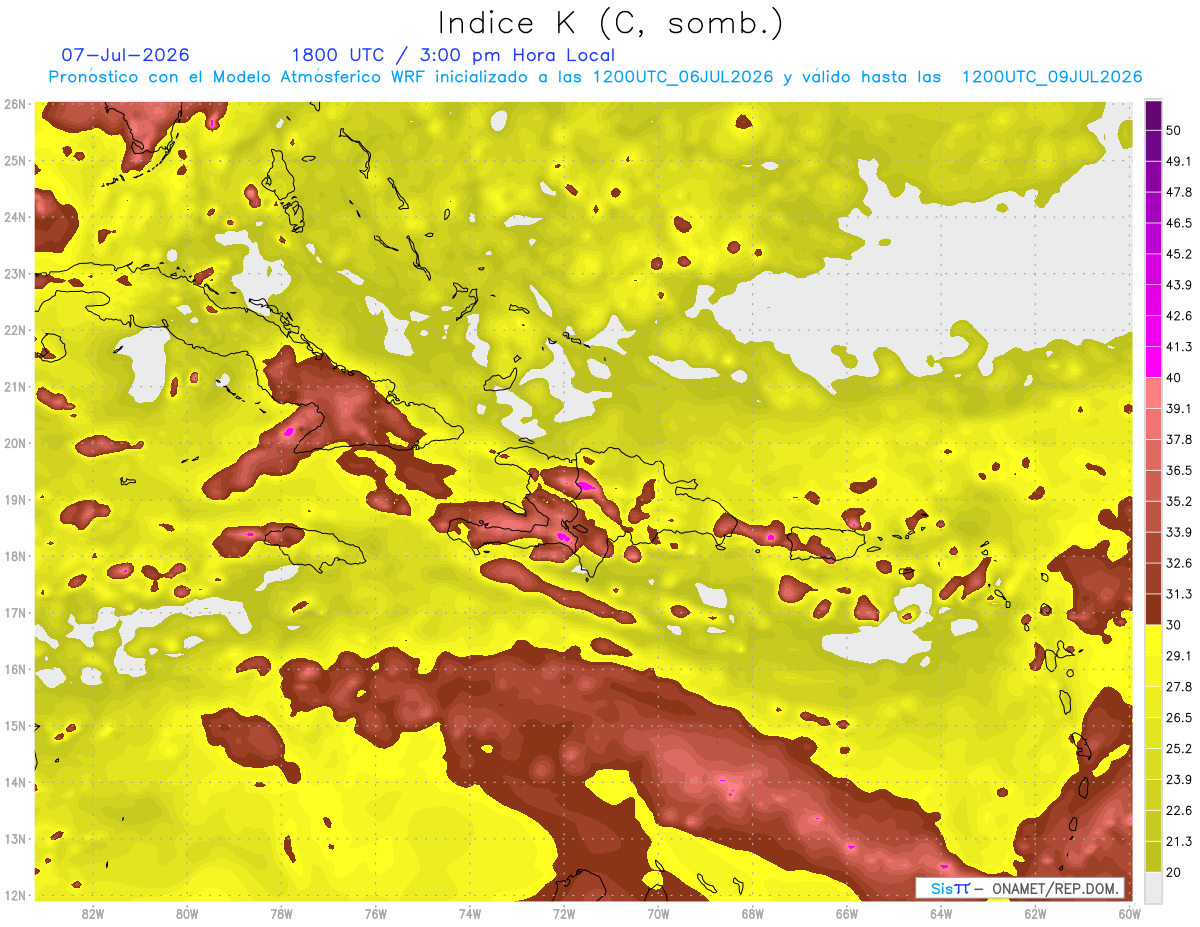This screenshot has width=1200, height=927.
Task: Pick the dark brown swatch between 30 and 31.3
Action: coord(1153,609)
